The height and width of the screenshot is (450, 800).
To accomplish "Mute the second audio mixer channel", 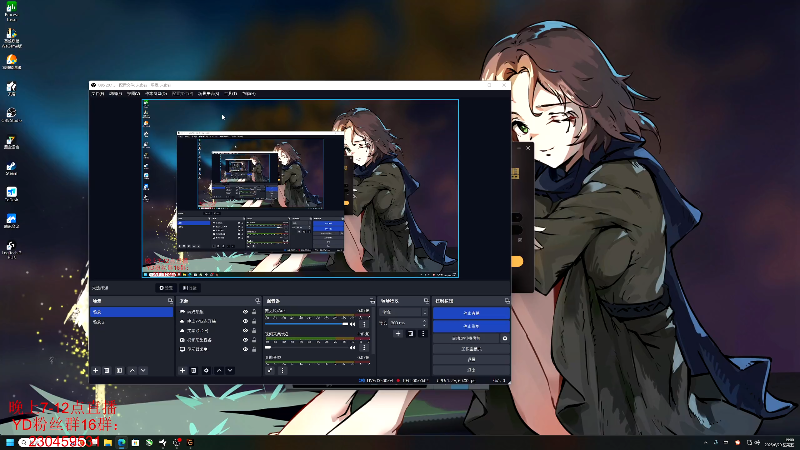I will coord(352,347).
